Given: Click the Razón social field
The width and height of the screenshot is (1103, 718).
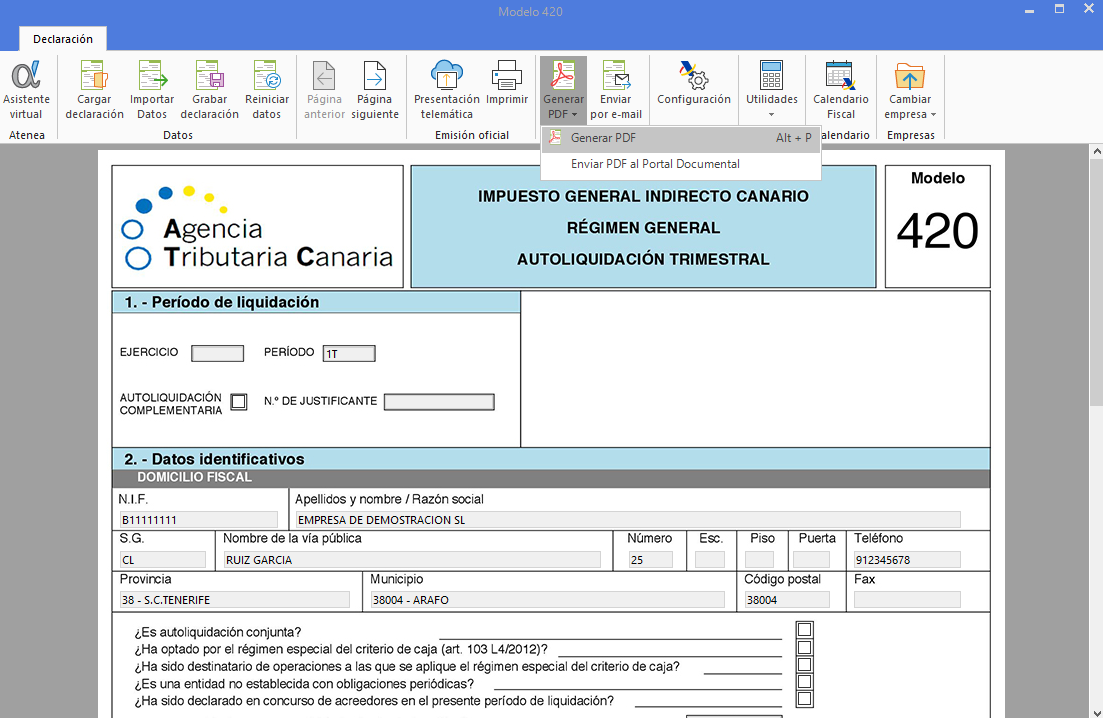Looking at the screenshot, I should (627, 520).
